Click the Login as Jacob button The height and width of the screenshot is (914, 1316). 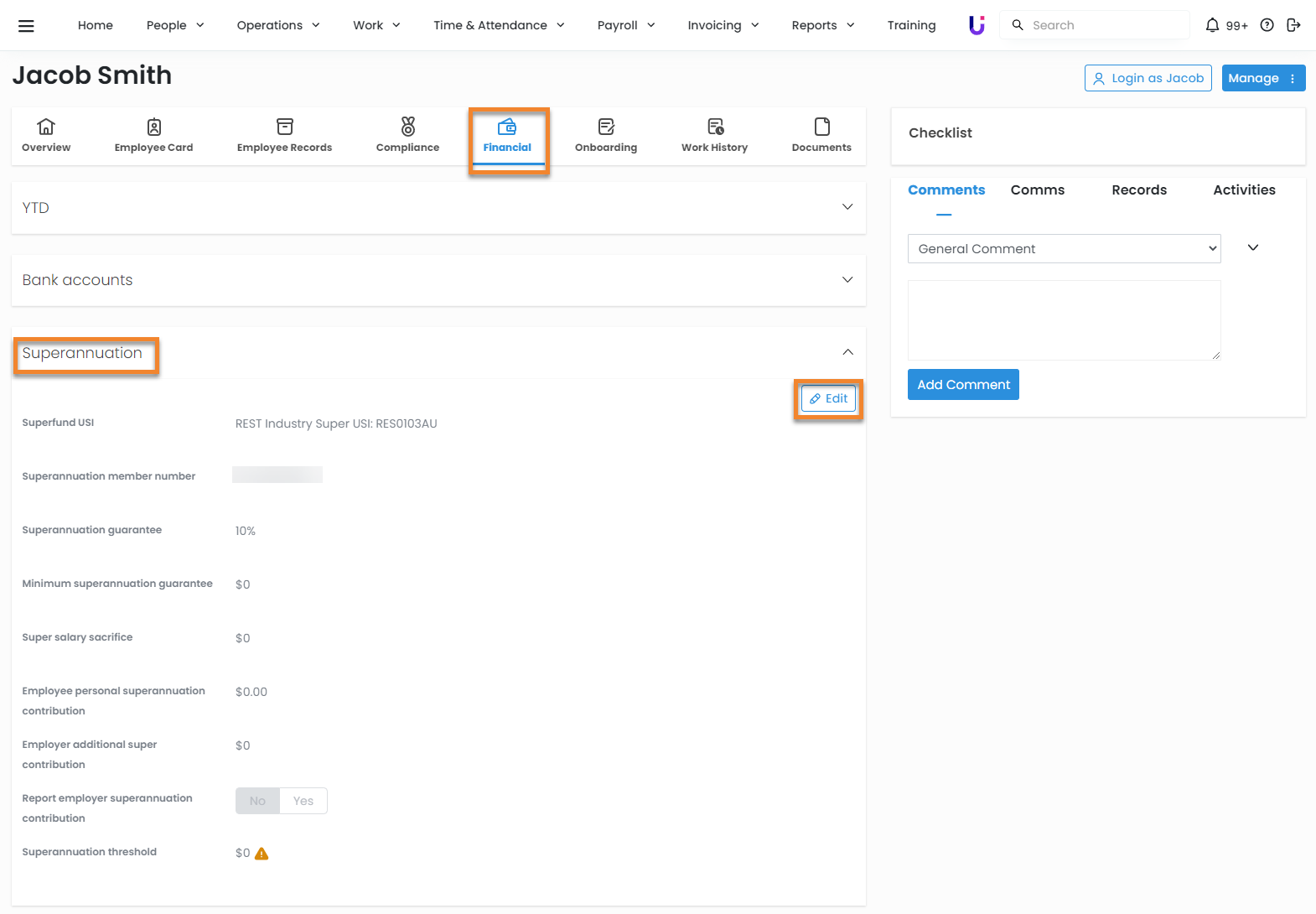click(x=1148, y=78)
